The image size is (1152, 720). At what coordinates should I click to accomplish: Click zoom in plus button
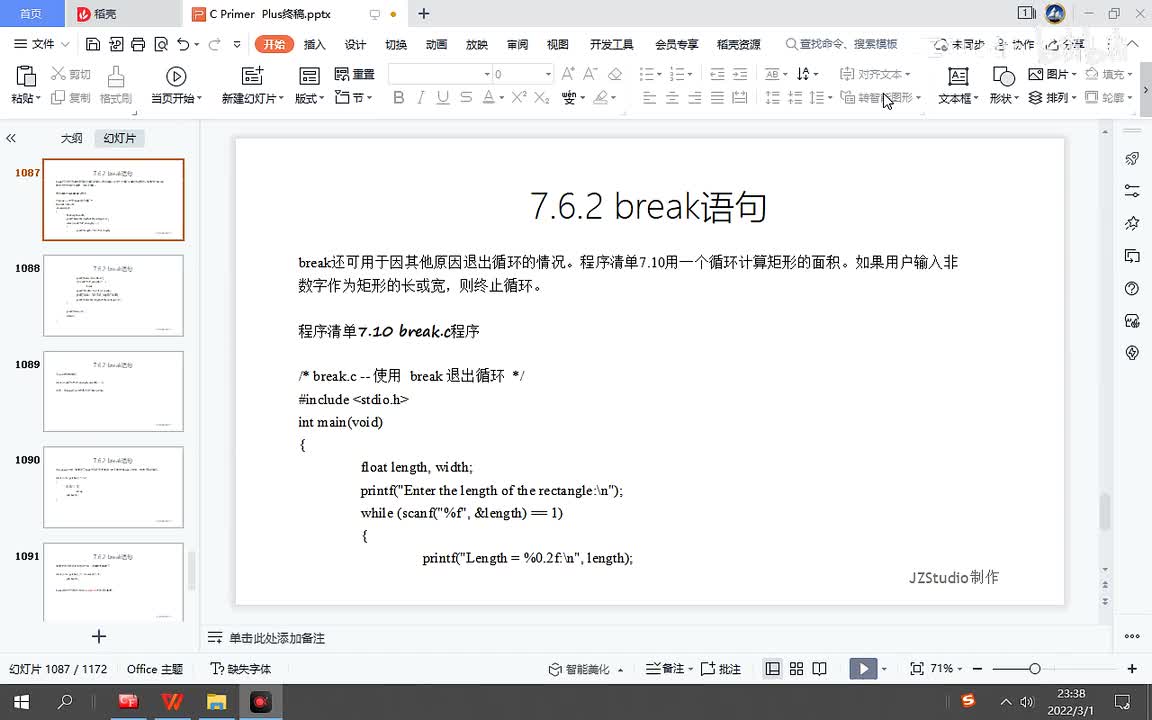[x=1132, y=669]
